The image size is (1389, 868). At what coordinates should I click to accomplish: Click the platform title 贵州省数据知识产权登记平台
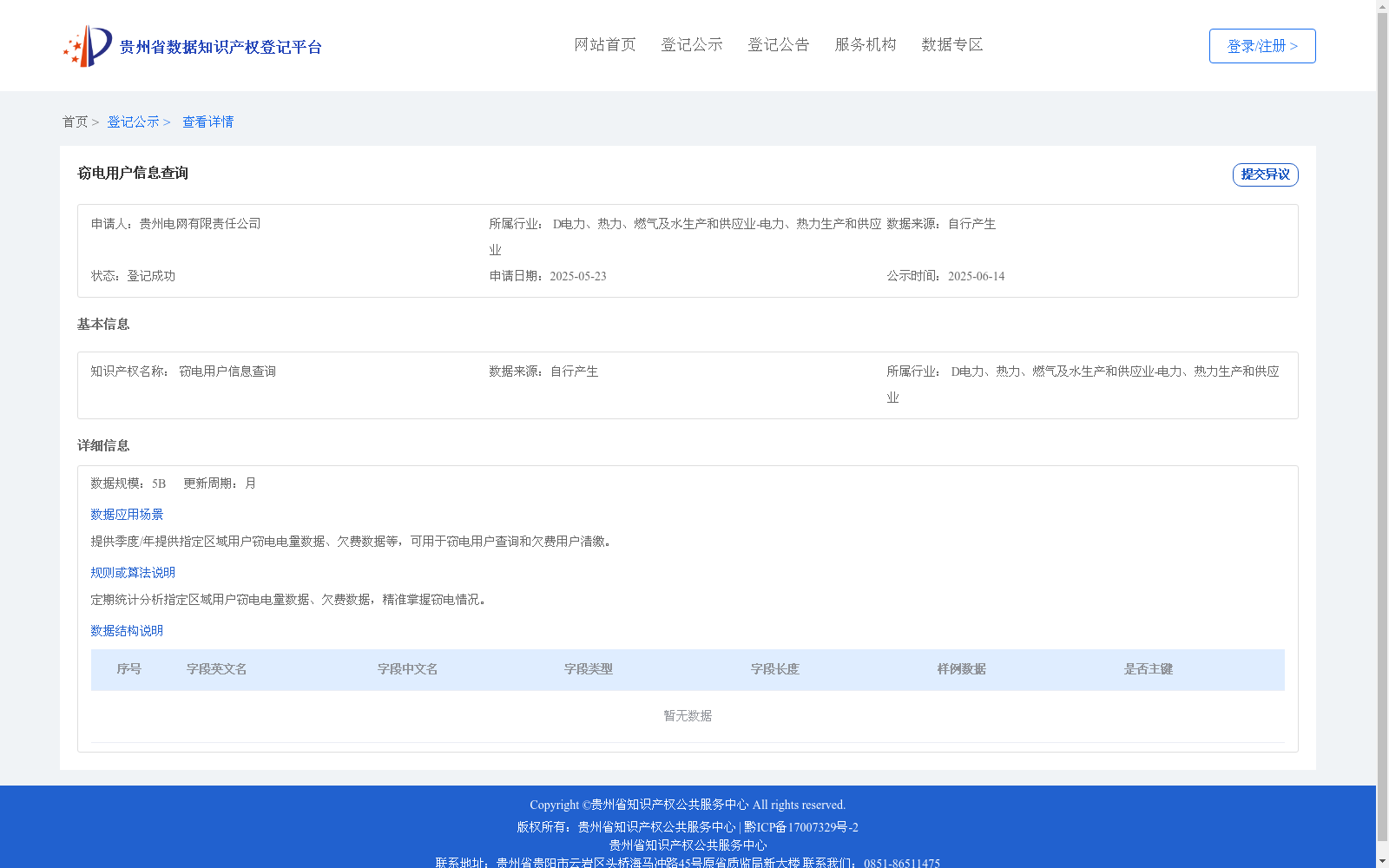[x=221, y=48]
